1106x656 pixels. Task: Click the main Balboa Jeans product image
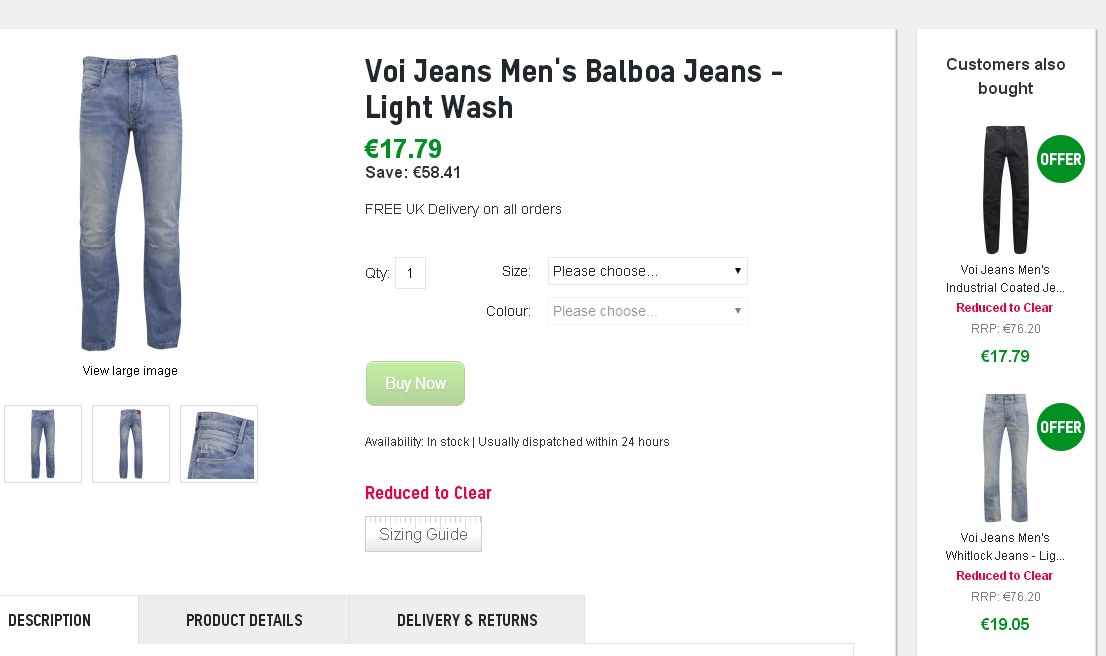pos(130,203)
